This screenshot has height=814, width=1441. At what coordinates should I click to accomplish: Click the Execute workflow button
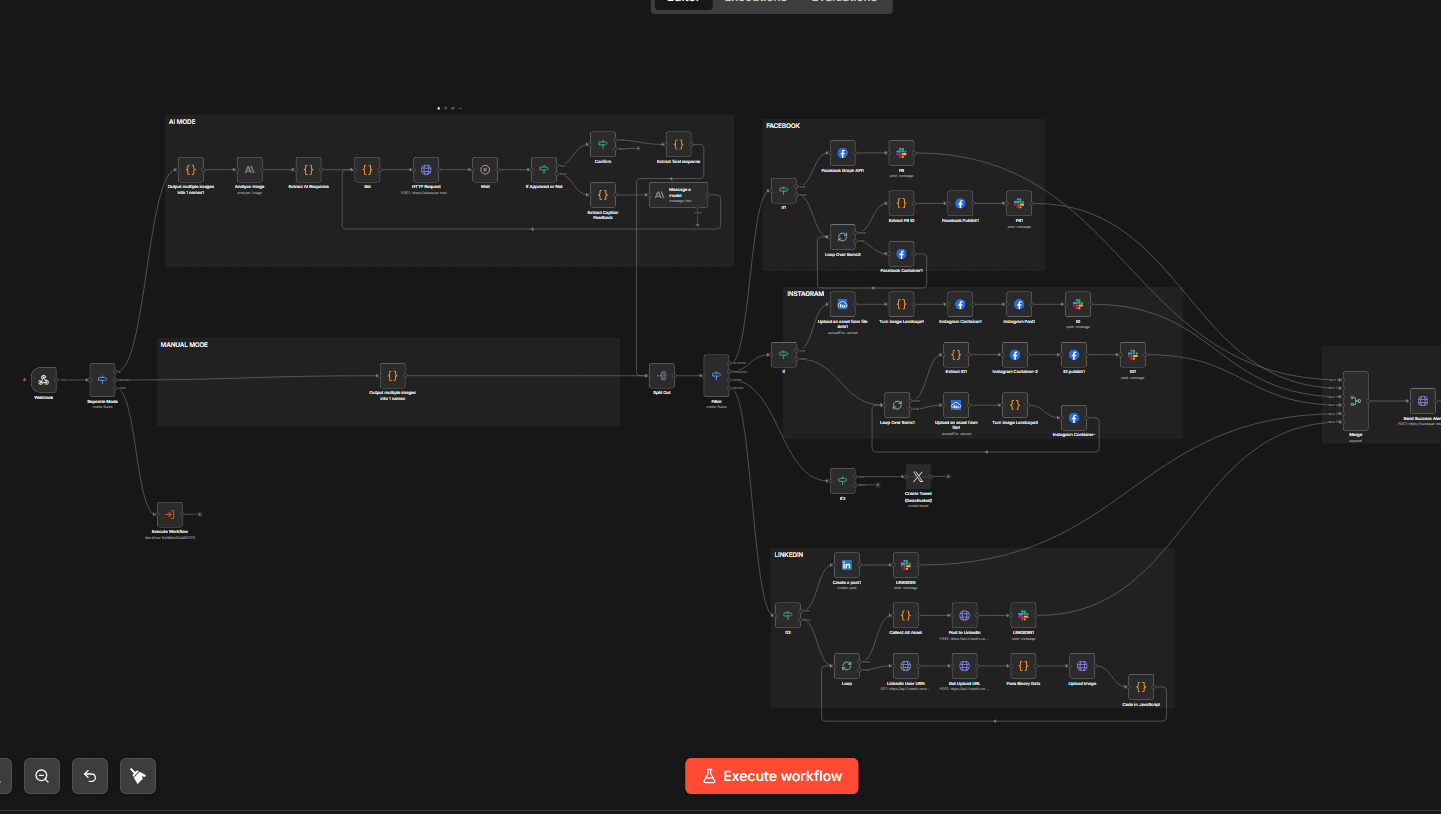pos(771,776)
